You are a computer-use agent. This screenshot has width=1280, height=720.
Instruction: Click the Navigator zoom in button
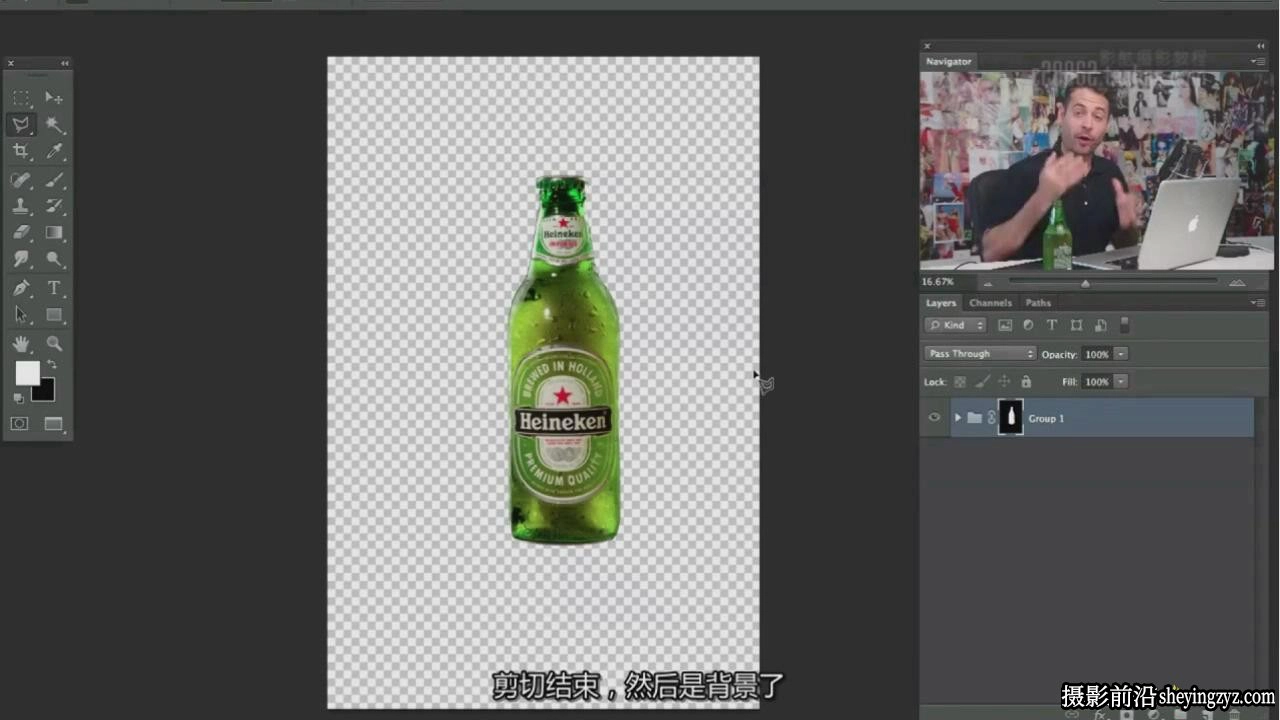coord(1237,283)
